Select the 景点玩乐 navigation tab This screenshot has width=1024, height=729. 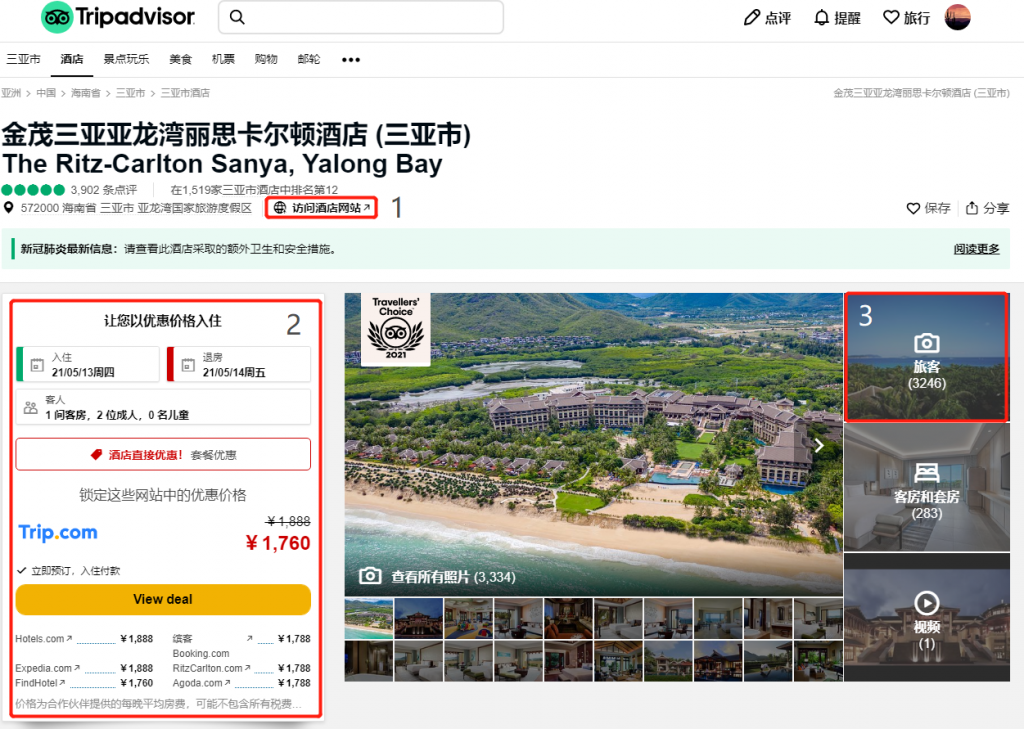(x=126, y=60)
